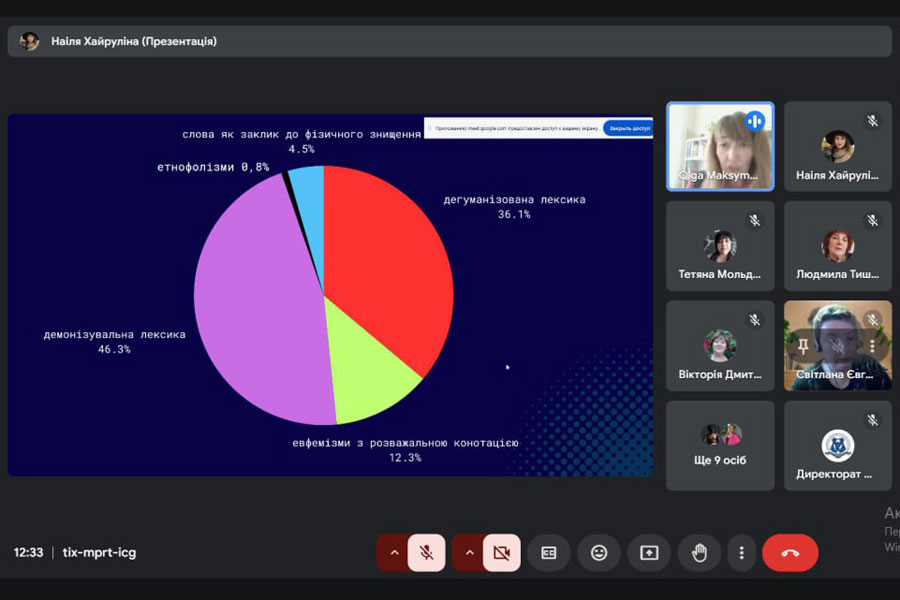Toggle closed captions
This screenshot has height=600, width=900.
click(549, 552)
